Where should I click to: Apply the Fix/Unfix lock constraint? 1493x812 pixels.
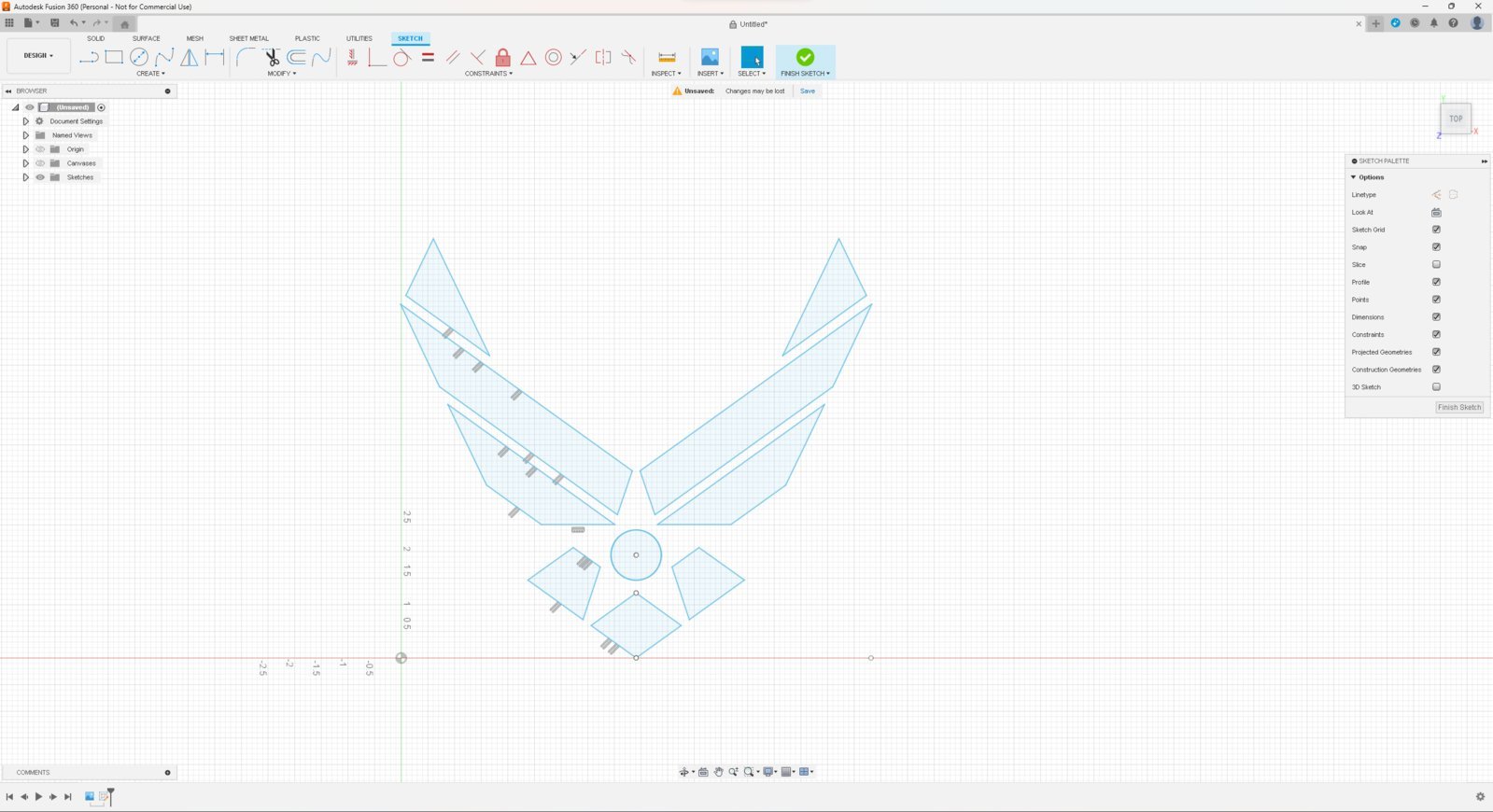click(503, 58)
